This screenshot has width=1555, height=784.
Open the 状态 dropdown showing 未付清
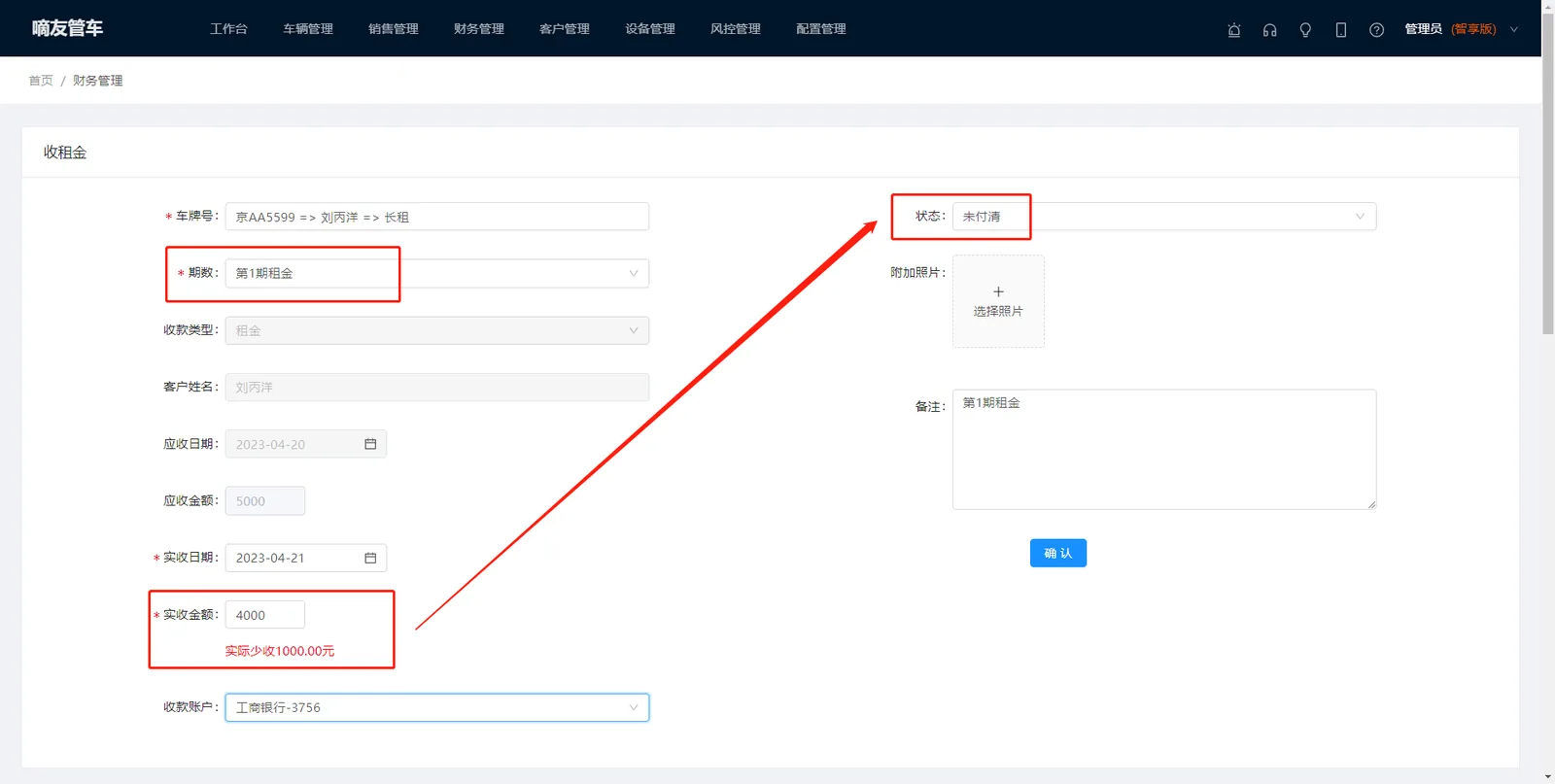(x=1164, y=217)
